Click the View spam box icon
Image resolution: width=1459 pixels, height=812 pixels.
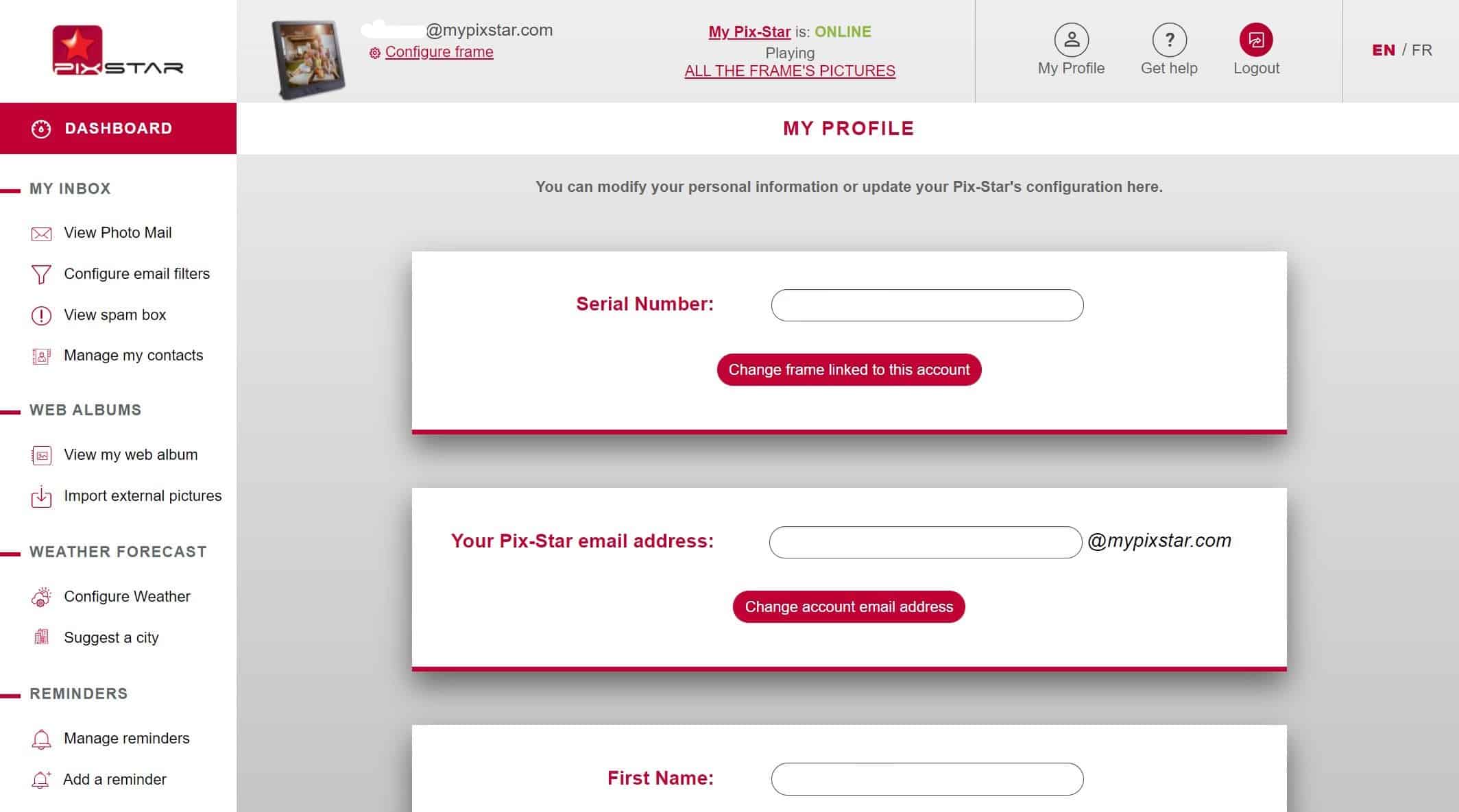click(x=40, y=314)
